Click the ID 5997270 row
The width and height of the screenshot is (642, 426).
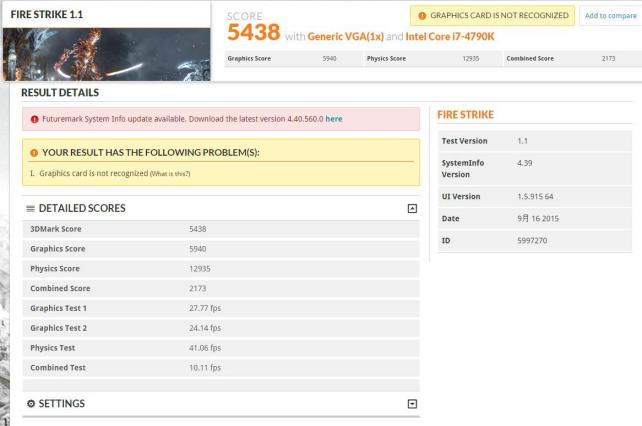pyautogui.click(x=535, y=241)
